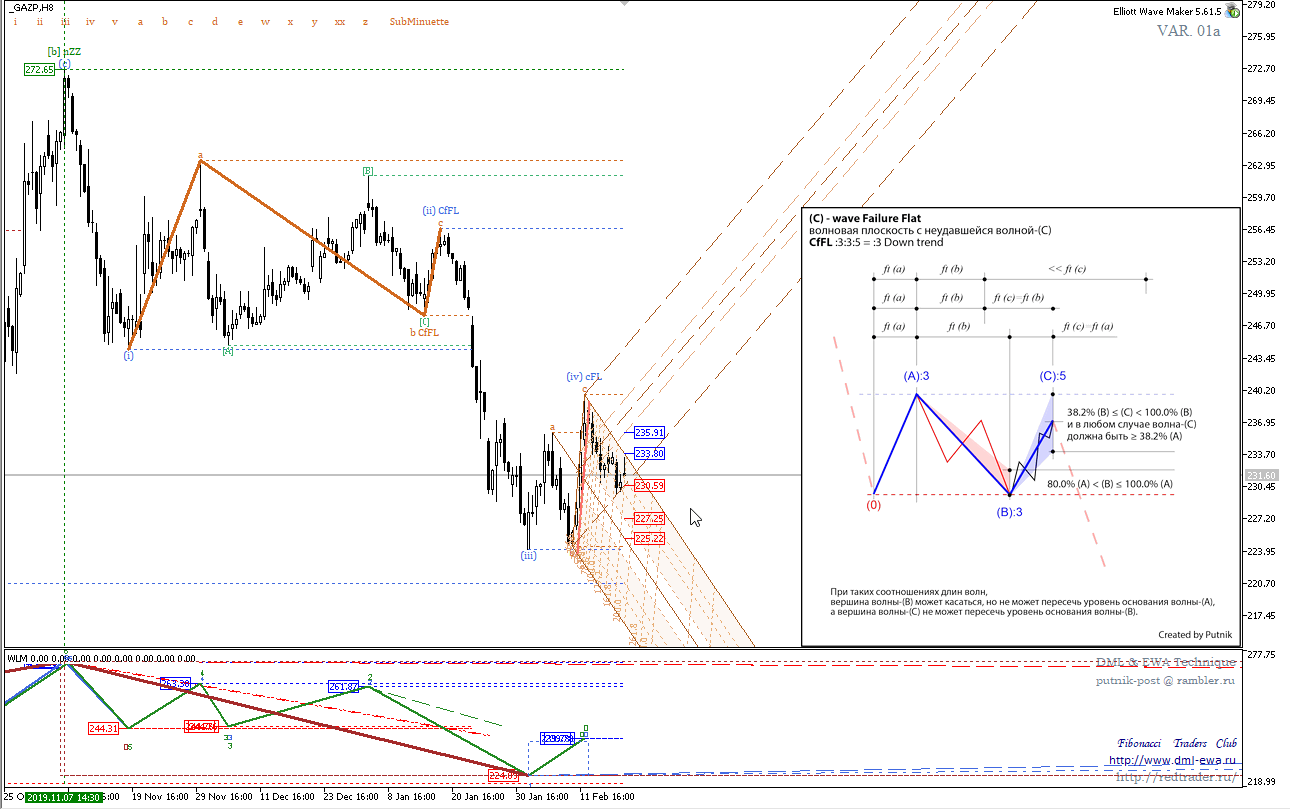Screen dimensions: 1290x810
Task: Choose the 'xx' wave label marker
Action: [x=340, y=21]
